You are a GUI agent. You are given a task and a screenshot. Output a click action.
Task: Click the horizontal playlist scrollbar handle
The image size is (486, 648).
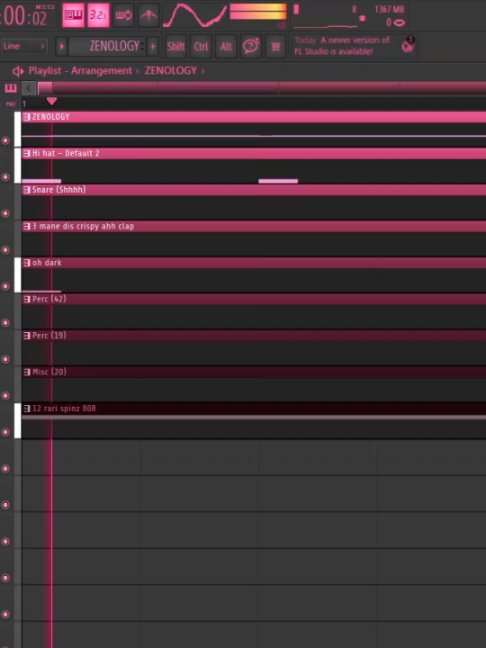tap(45, 88)
